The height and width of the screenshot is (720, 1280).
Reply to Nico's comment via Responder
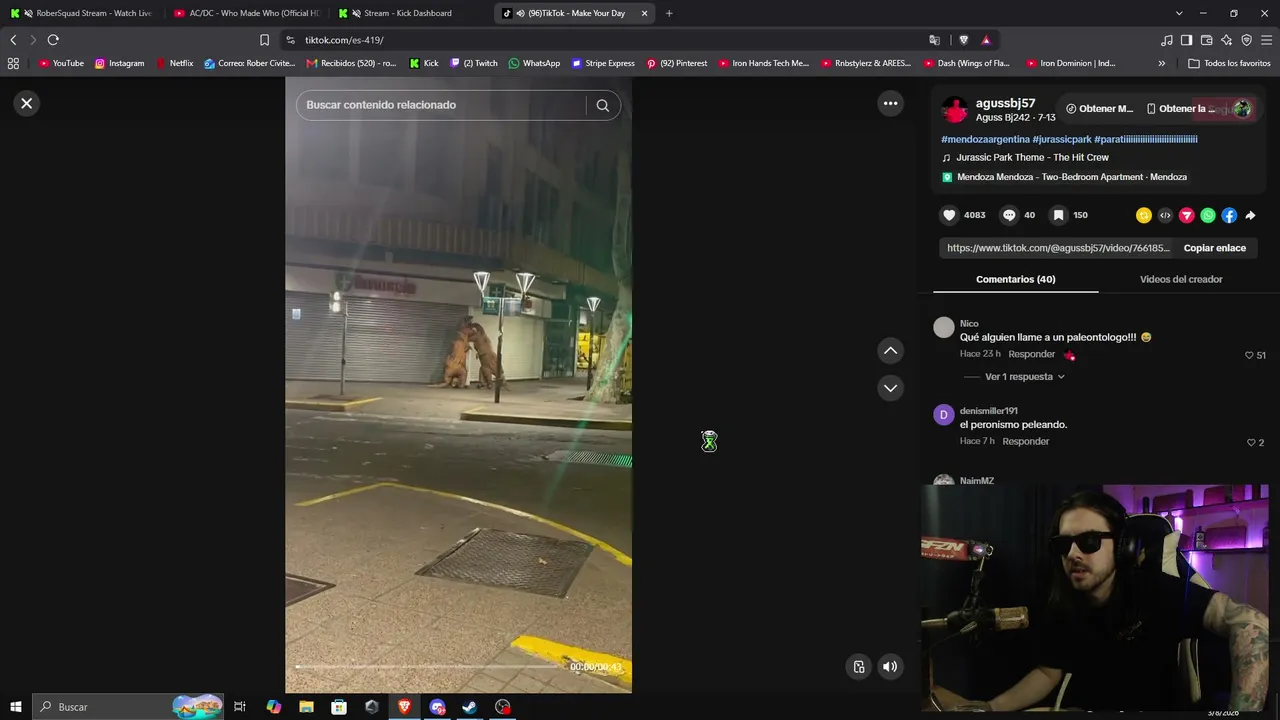pyautogui.click(x=1031, y=354)
